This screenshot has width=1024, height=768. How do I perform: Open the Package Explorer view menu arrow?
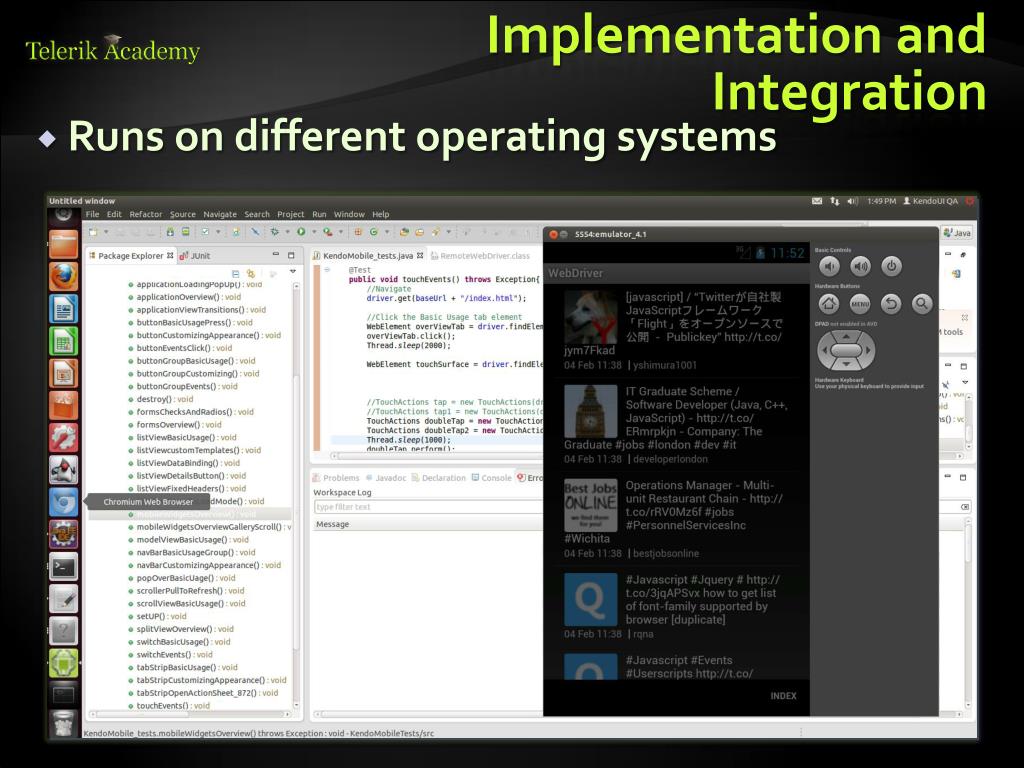tap(293, 272)
